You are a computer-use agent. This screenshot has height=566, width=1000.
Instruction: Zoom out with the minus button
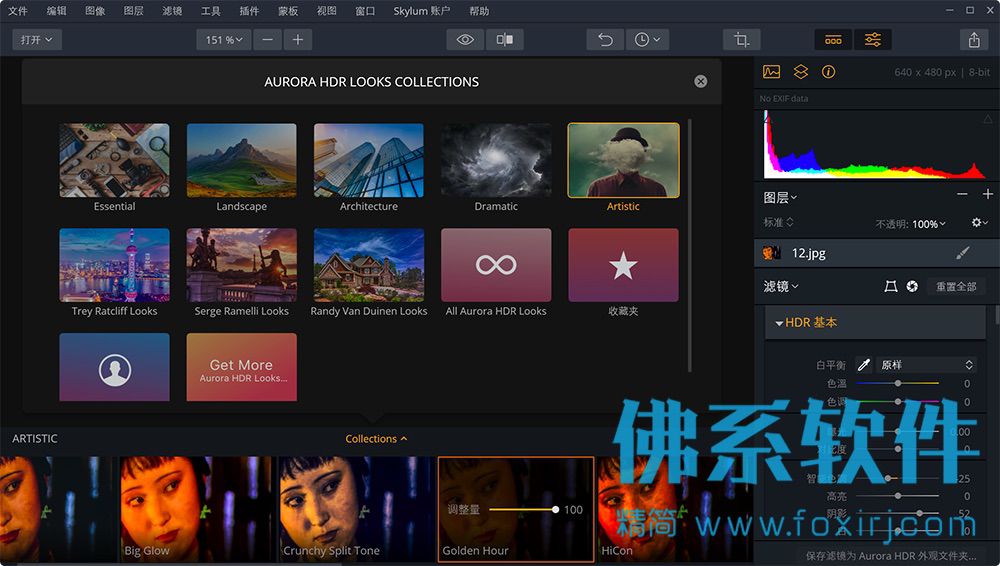pos(267,40)
